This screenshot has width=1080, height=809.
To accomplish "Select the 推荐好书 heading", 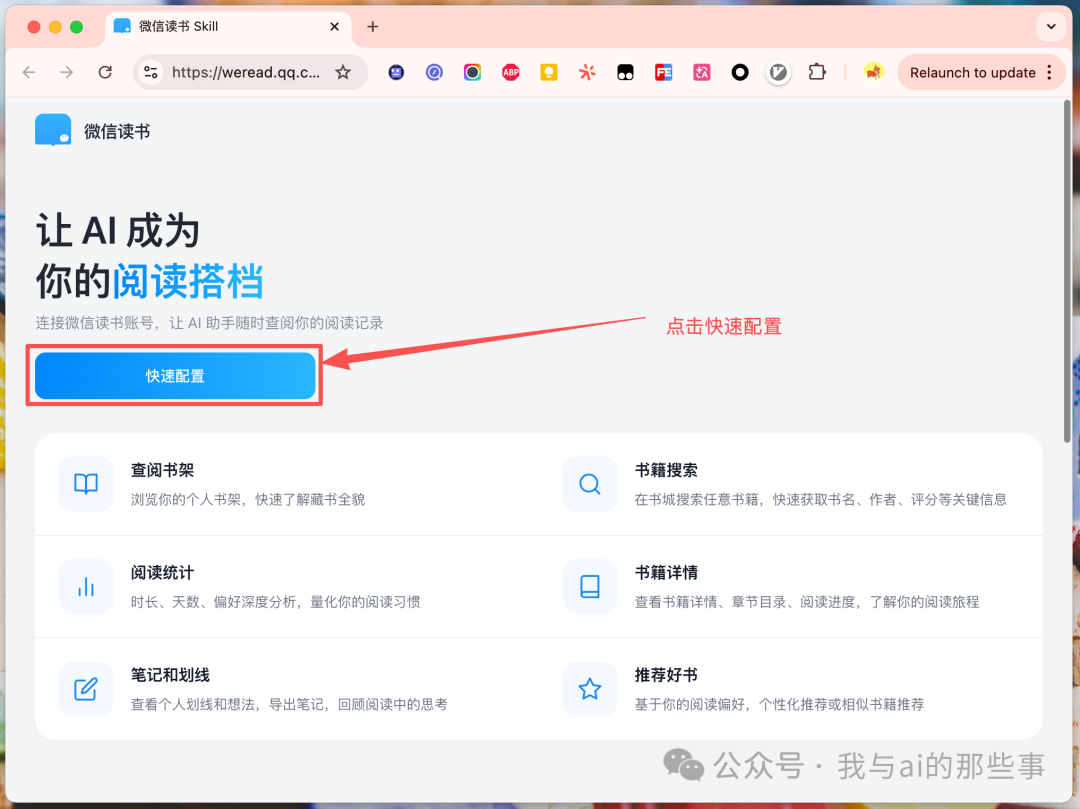I will coord(666,675).
